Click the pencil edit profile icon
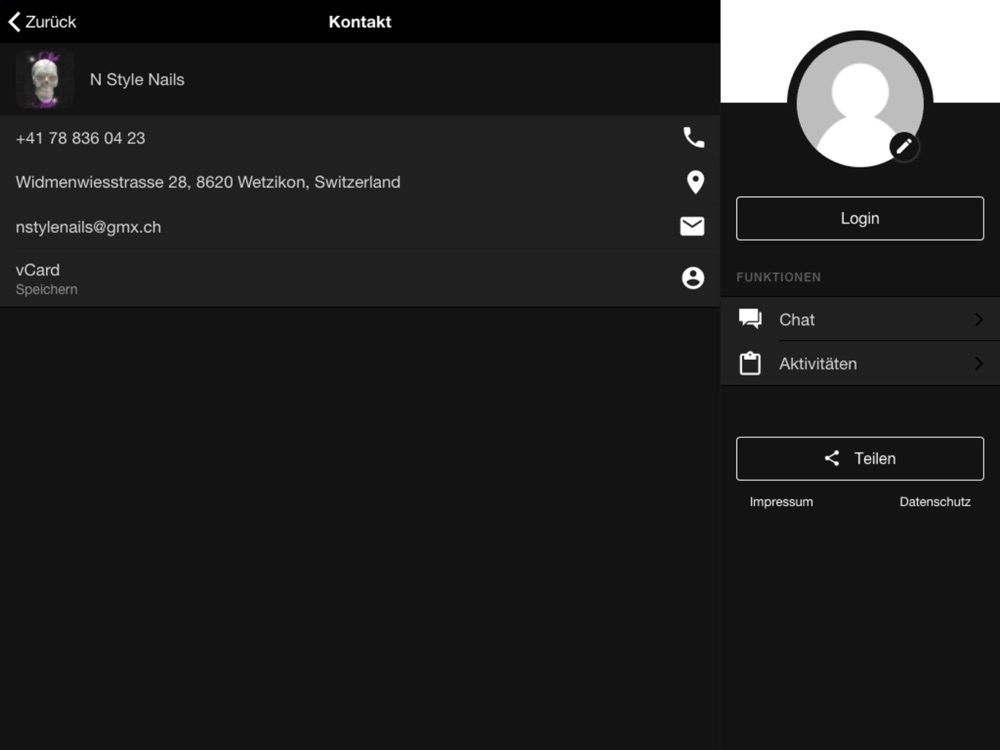The height and width of the screenshot is (750, 1000). click(904, 147)
